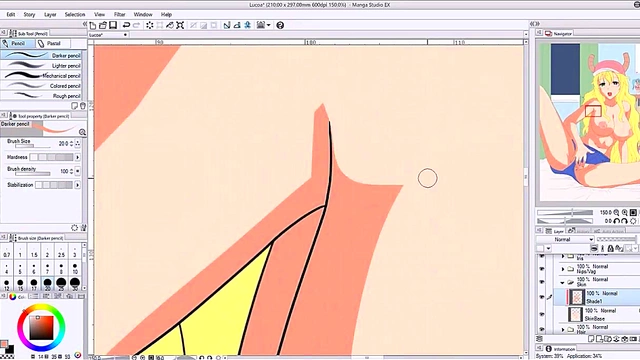Expand the Hair layer folder
Image resolution: width=640 pixels, height=360 pixels.
563,329
